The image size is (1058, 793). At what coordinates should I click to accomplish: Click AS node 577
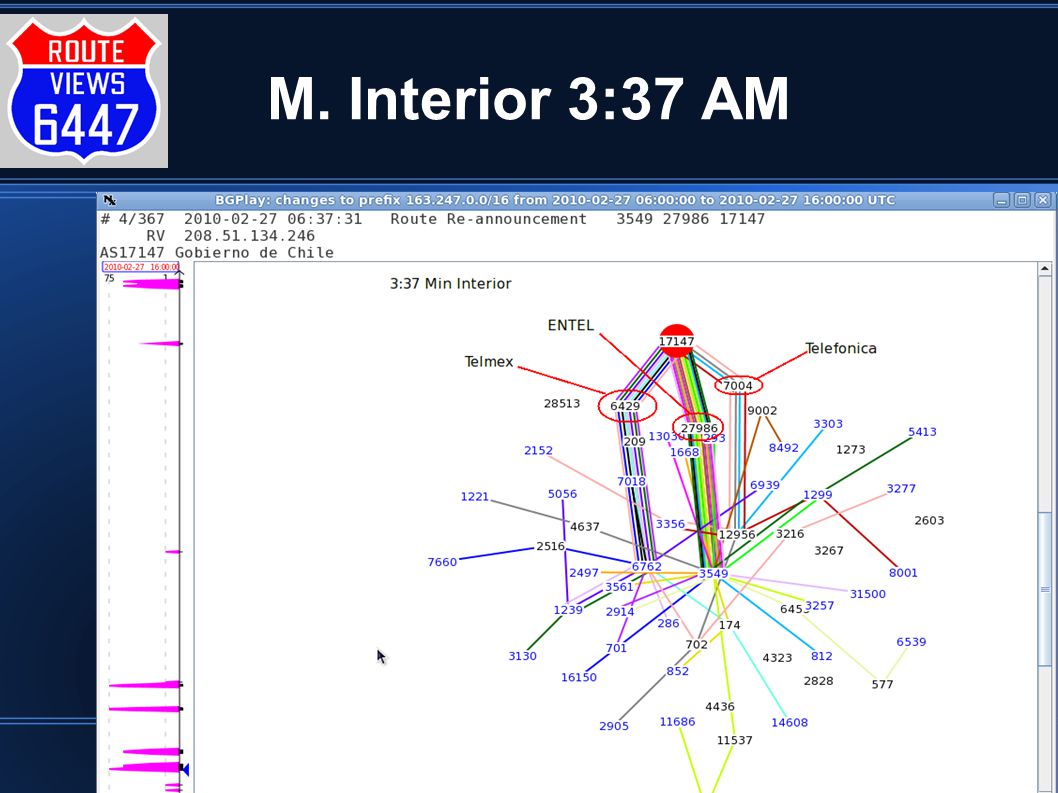coord(883,684)
